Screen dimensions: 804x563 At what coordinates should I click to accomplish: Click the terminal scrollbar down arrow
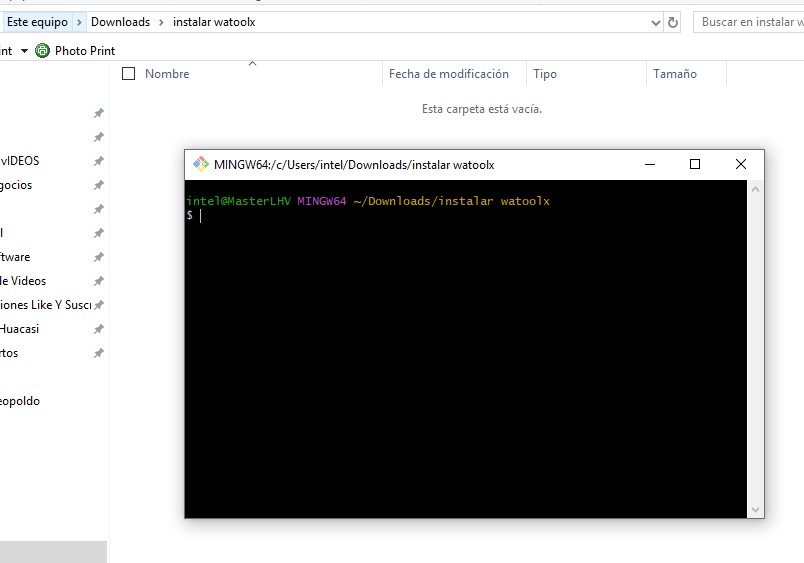point(756,510)
